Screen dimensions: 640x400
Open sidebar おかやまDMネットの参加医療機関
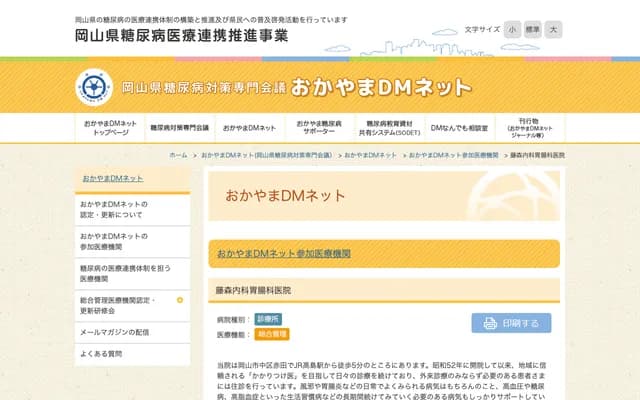click(133, 242)
